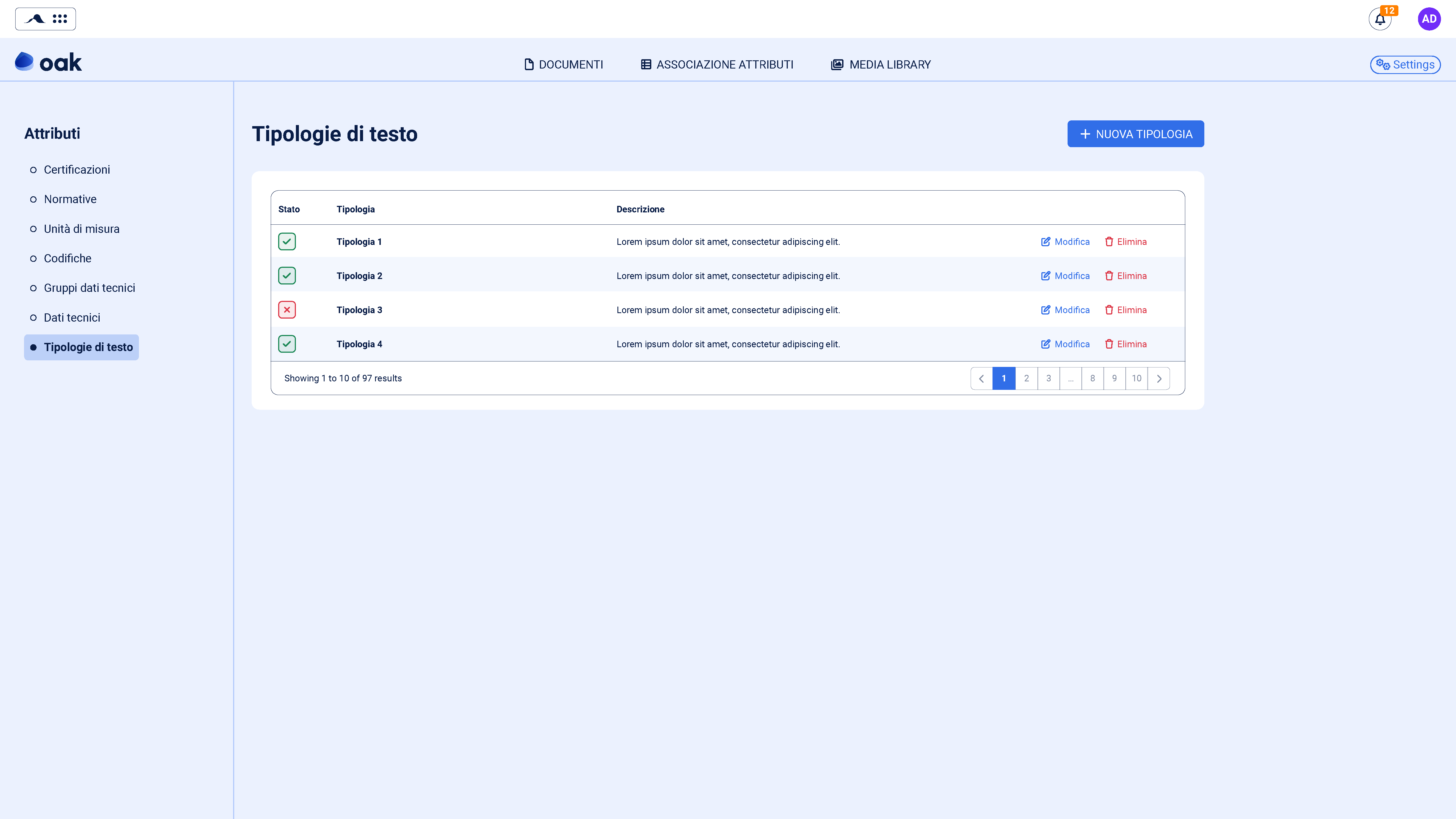Viewport: 1456px width, 819px height.
Task: Select Certificazioni in the Attributi sidebar
Action: pyautogui.click(x=77, y=170)
